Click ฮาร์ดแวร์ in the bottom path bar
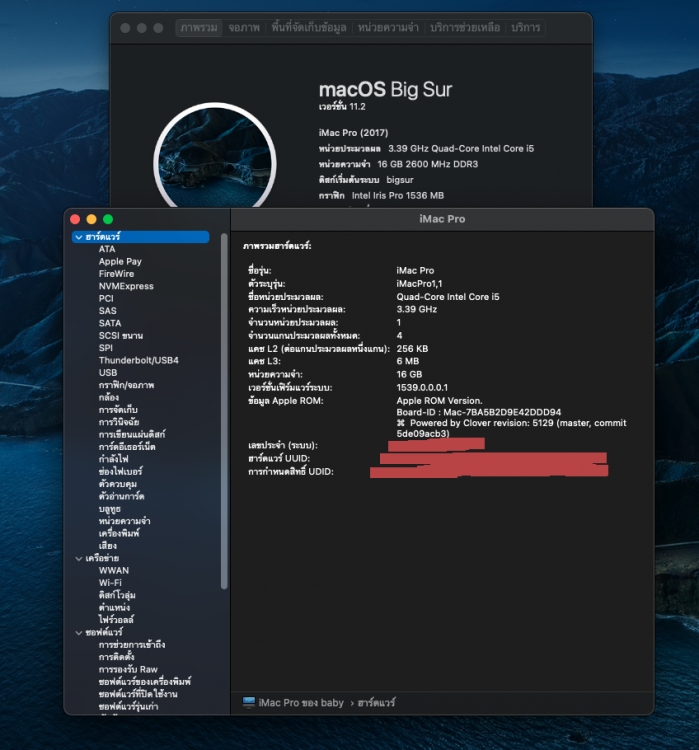 [x=377, y=703]
